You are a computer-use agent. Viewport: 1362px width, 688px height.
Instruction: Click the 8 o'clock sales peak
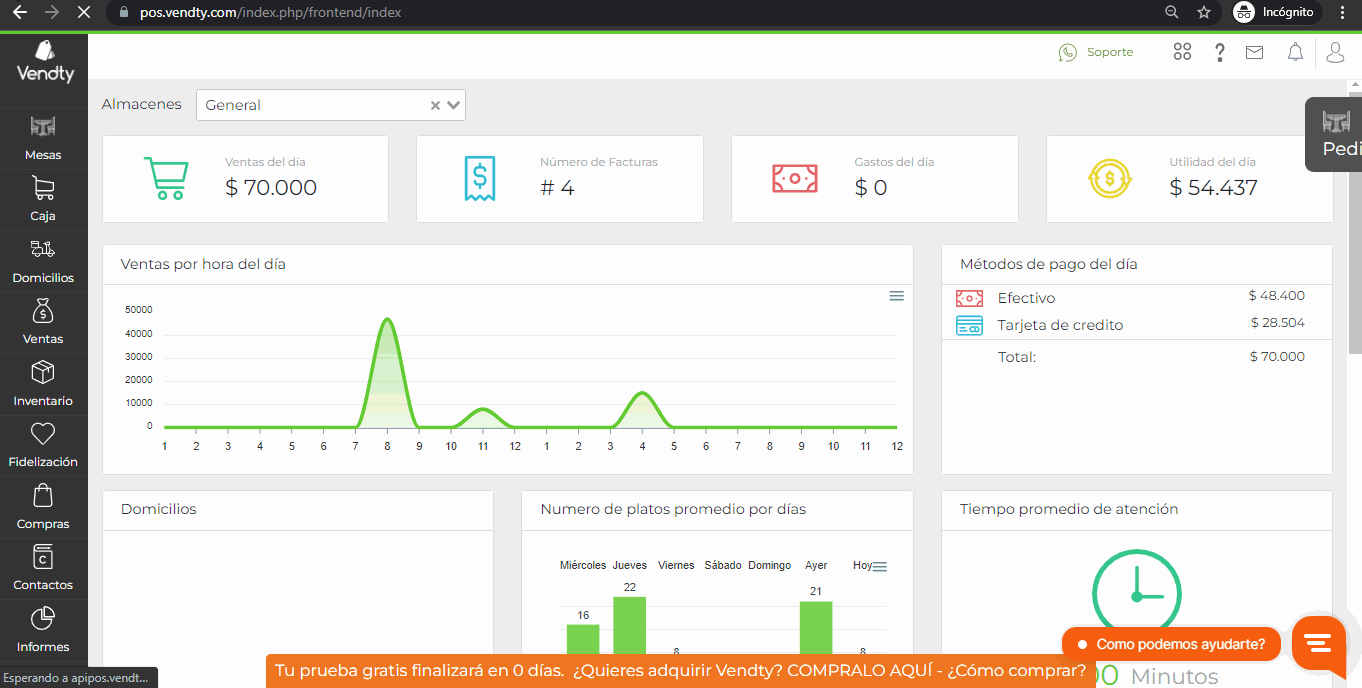tap(387, 320)
